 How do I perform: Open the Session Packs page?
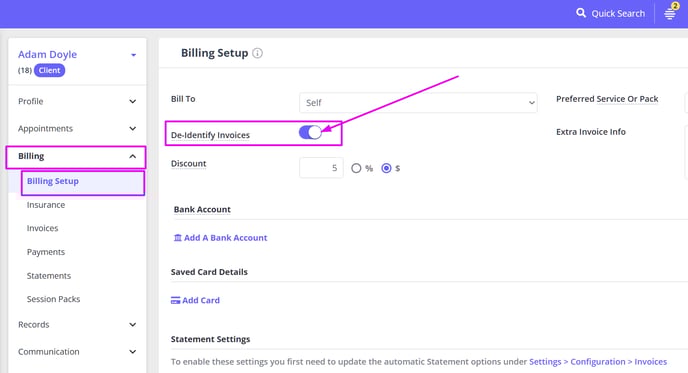click(53, 299)
